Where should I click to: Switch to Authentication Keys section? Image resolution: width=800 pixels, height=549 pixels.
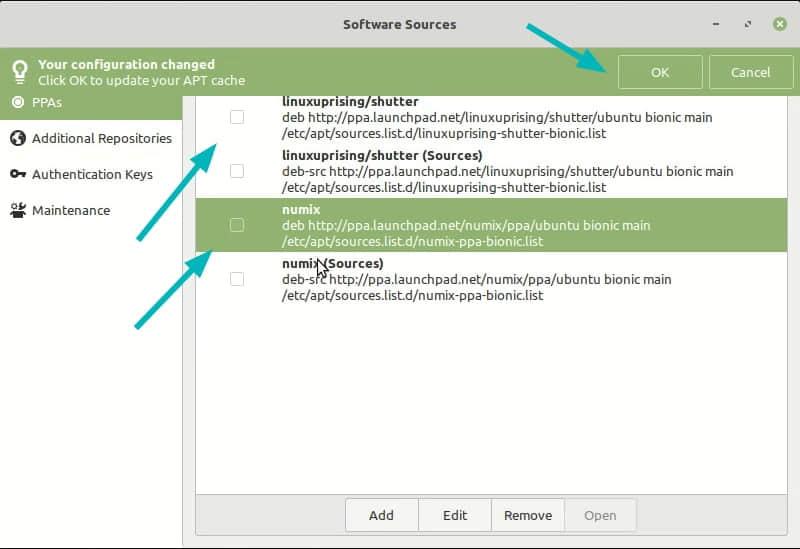coord(92,174)
